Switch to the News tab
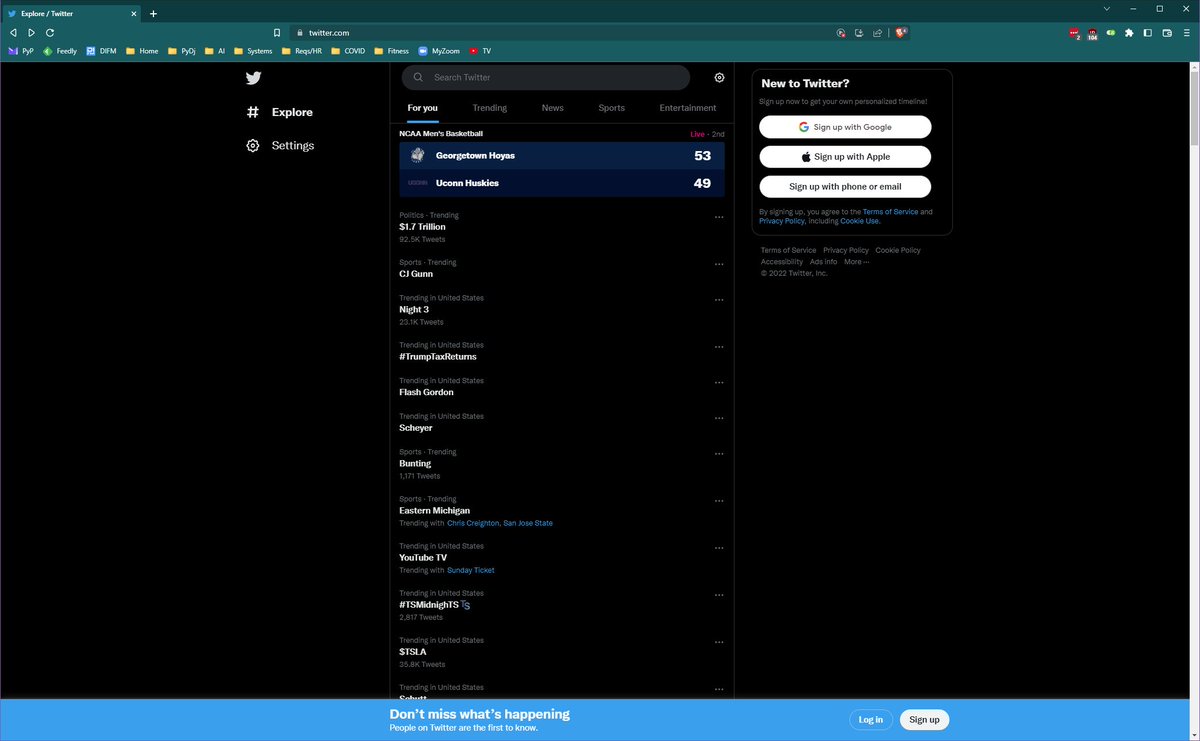Viewport: 1200px width, 741px height. pos(553,108)
